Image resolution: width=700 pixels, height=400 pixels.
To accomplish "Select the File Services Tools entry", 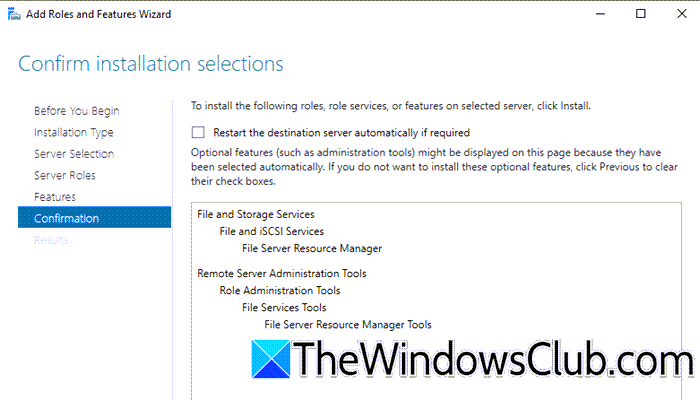I will [x=284, y=307].
